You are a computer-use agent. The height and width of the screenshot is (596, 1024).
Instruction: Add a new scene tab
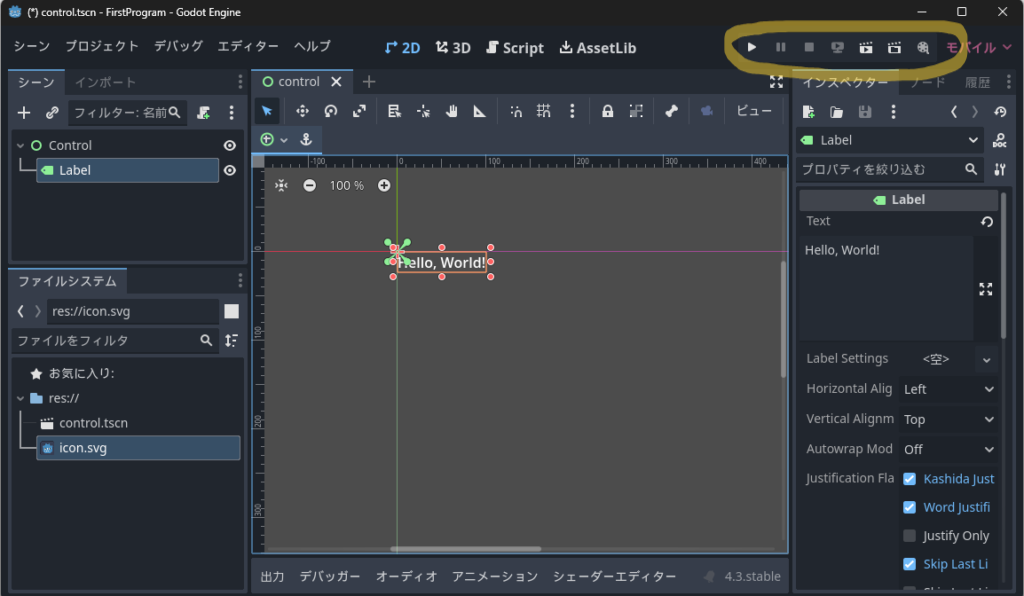[369, 82]
